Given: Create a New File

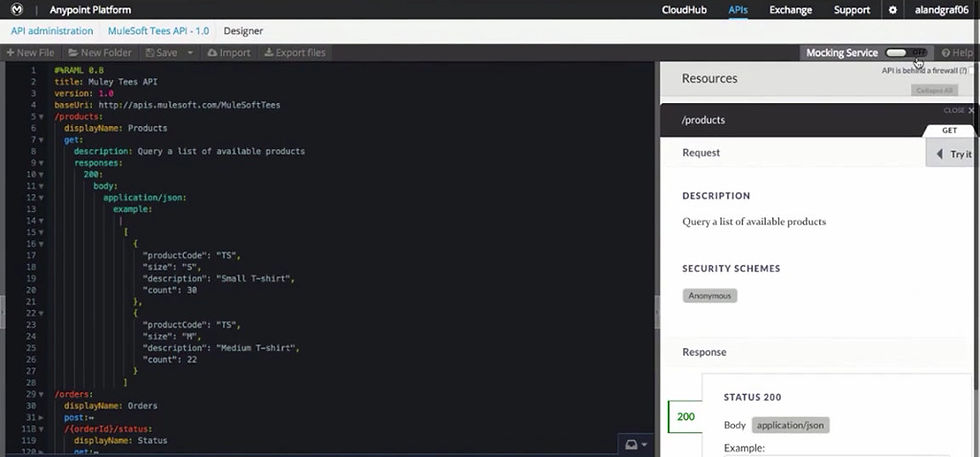Looking at the screenshot, I should (x=30, y=53).
